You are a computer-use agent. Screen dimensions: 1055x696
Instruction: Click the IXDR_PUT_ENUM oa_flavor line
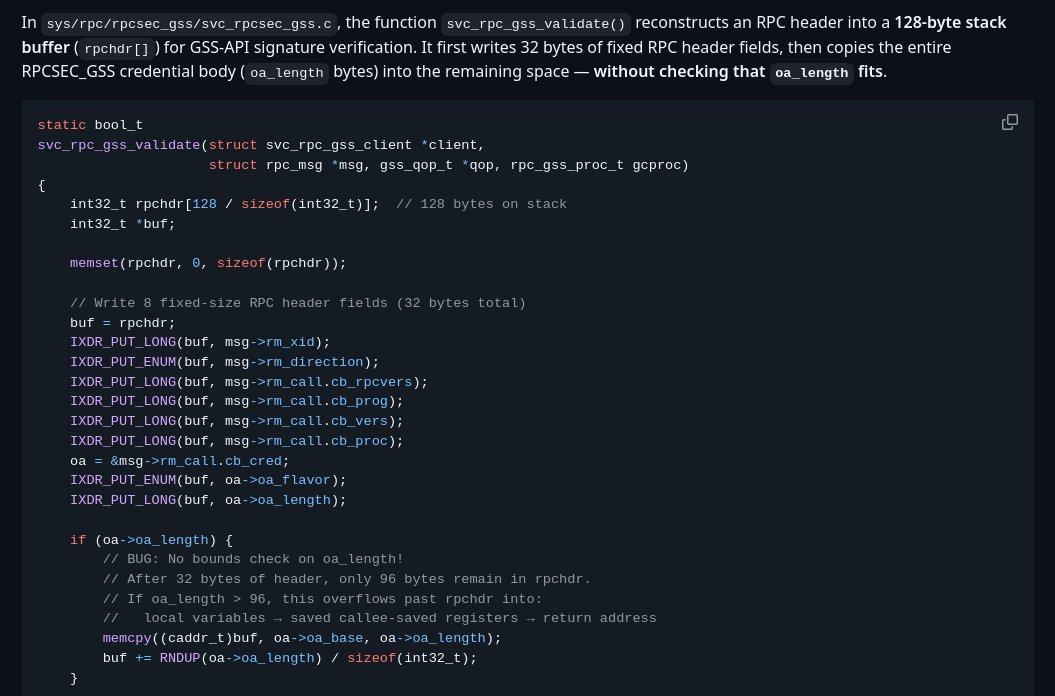tap(208, 480)
